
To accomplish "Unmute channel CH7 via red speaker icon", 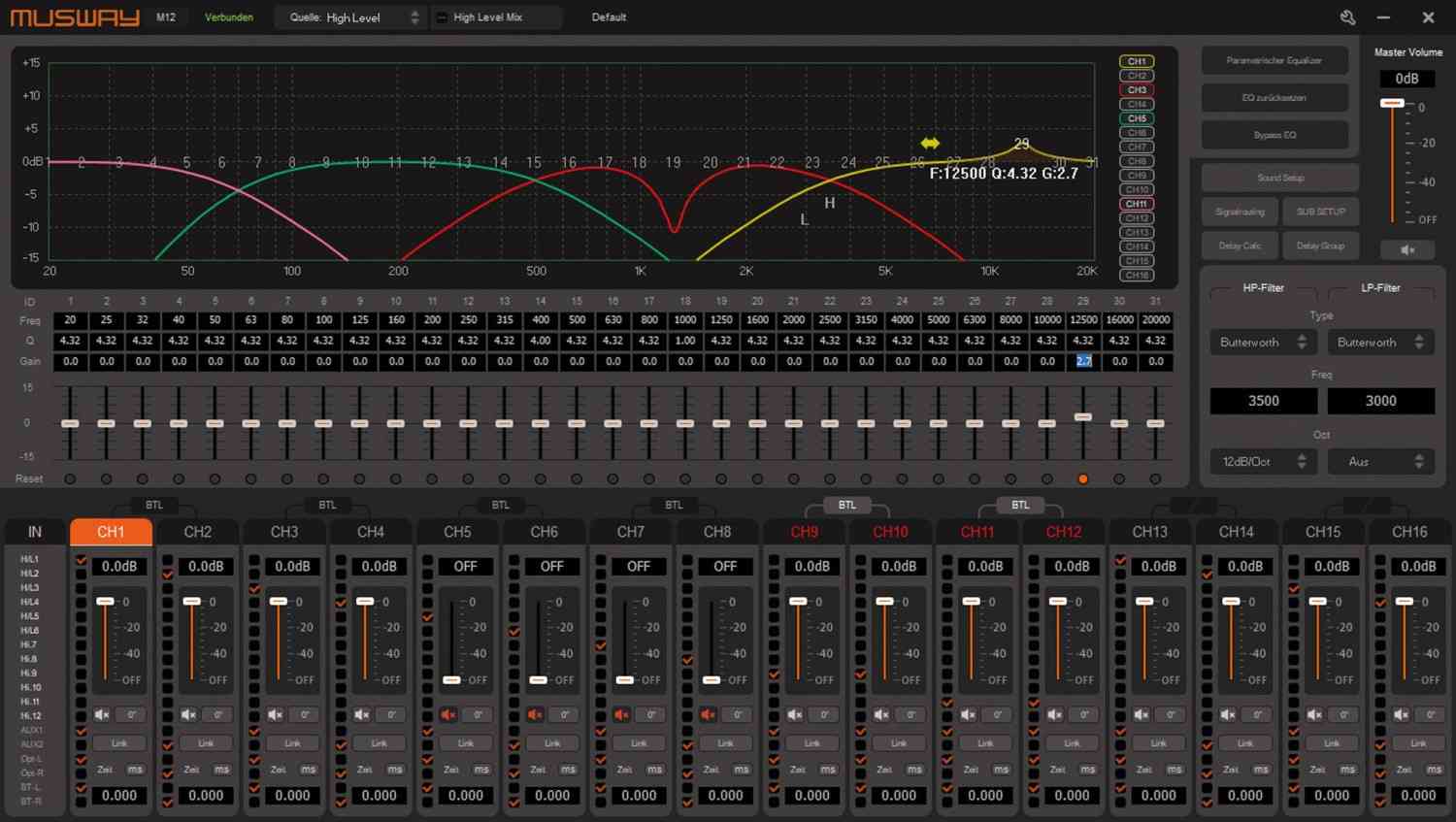I will (621, 715).
